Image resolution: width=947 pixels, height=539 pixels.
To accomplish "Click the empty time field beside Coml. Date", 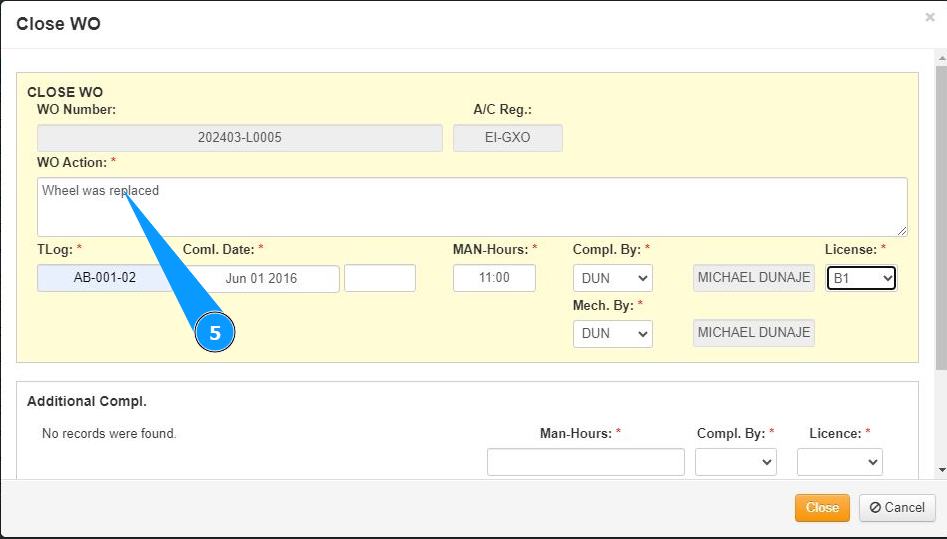I will [x=380, y=278].
